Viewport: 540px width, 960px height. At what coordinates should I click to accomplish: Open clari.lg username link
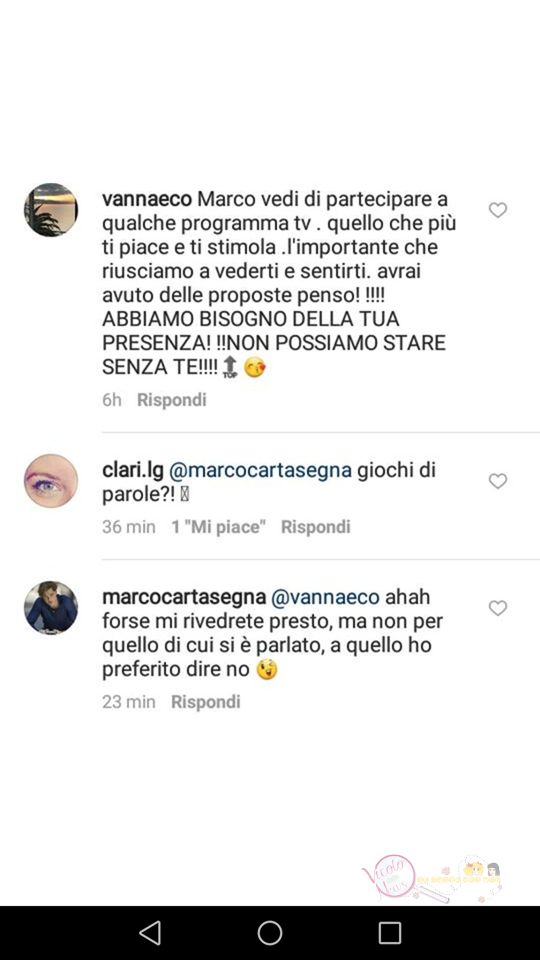(133, 470)
